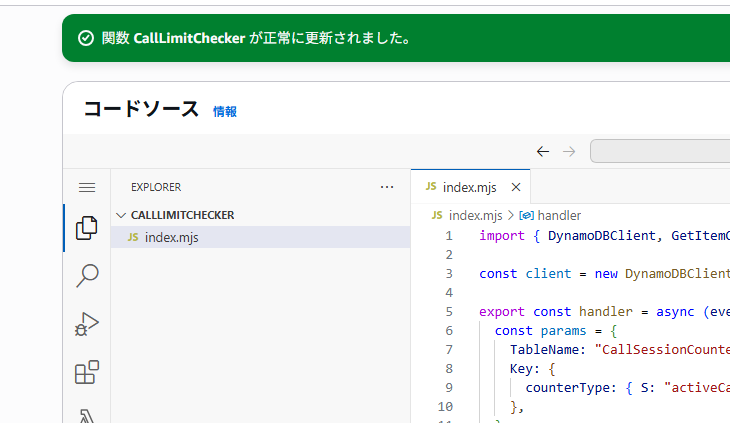Viewport: 730px width, 423px height.
Task: Click index.mjs in the breadcrumb path
Action: 475,215
